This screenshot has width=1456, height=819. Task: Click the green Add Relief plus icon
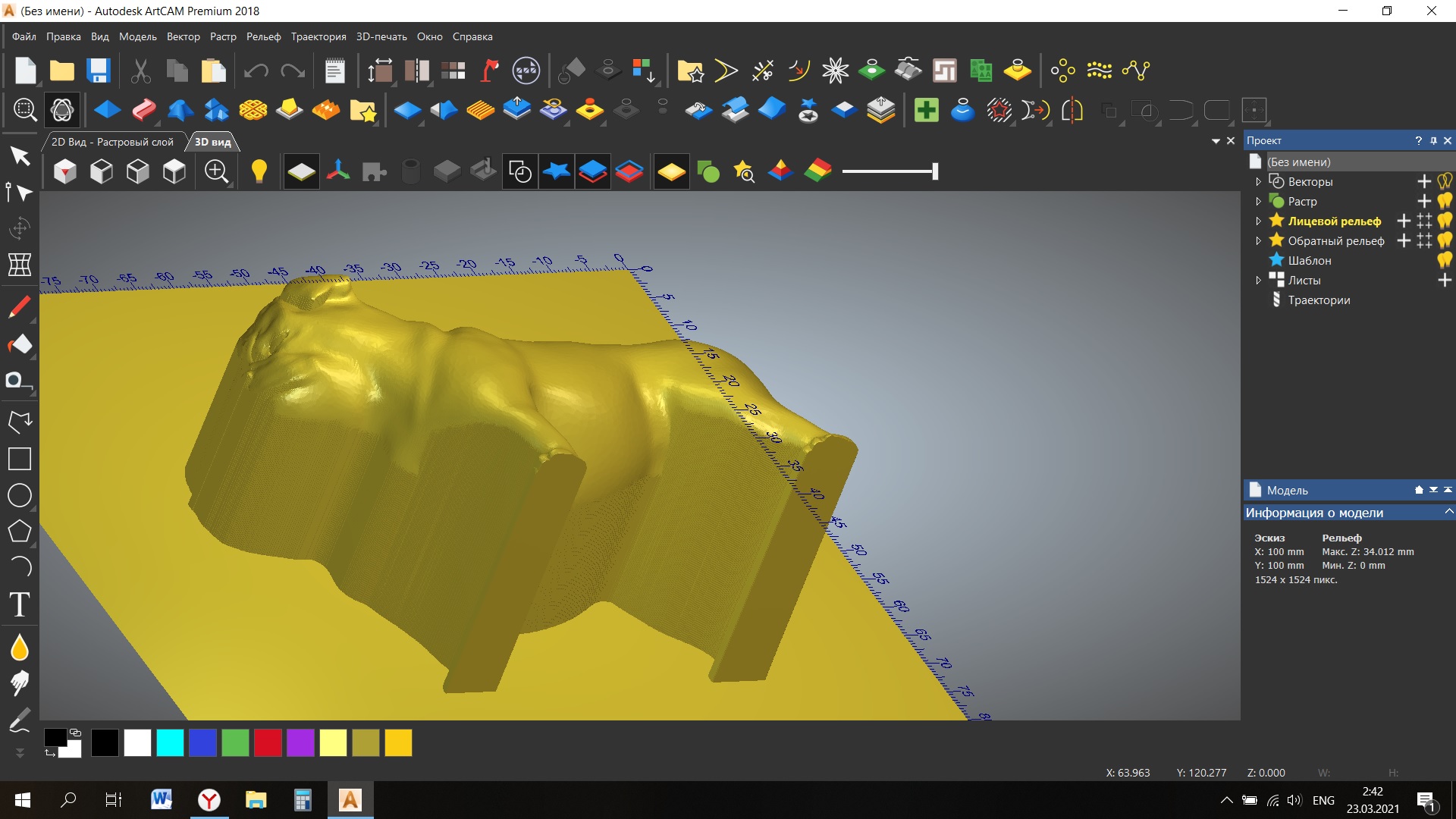click(926, 111)
